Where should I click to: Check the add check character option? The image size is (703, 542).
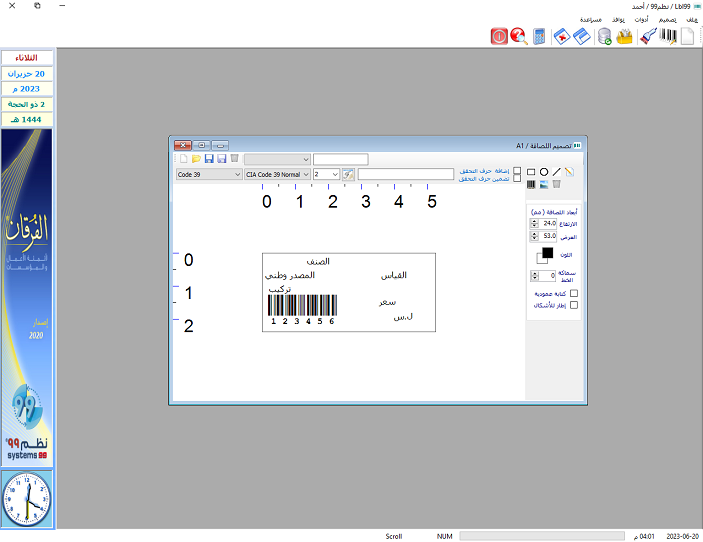(x=516, y=171)
